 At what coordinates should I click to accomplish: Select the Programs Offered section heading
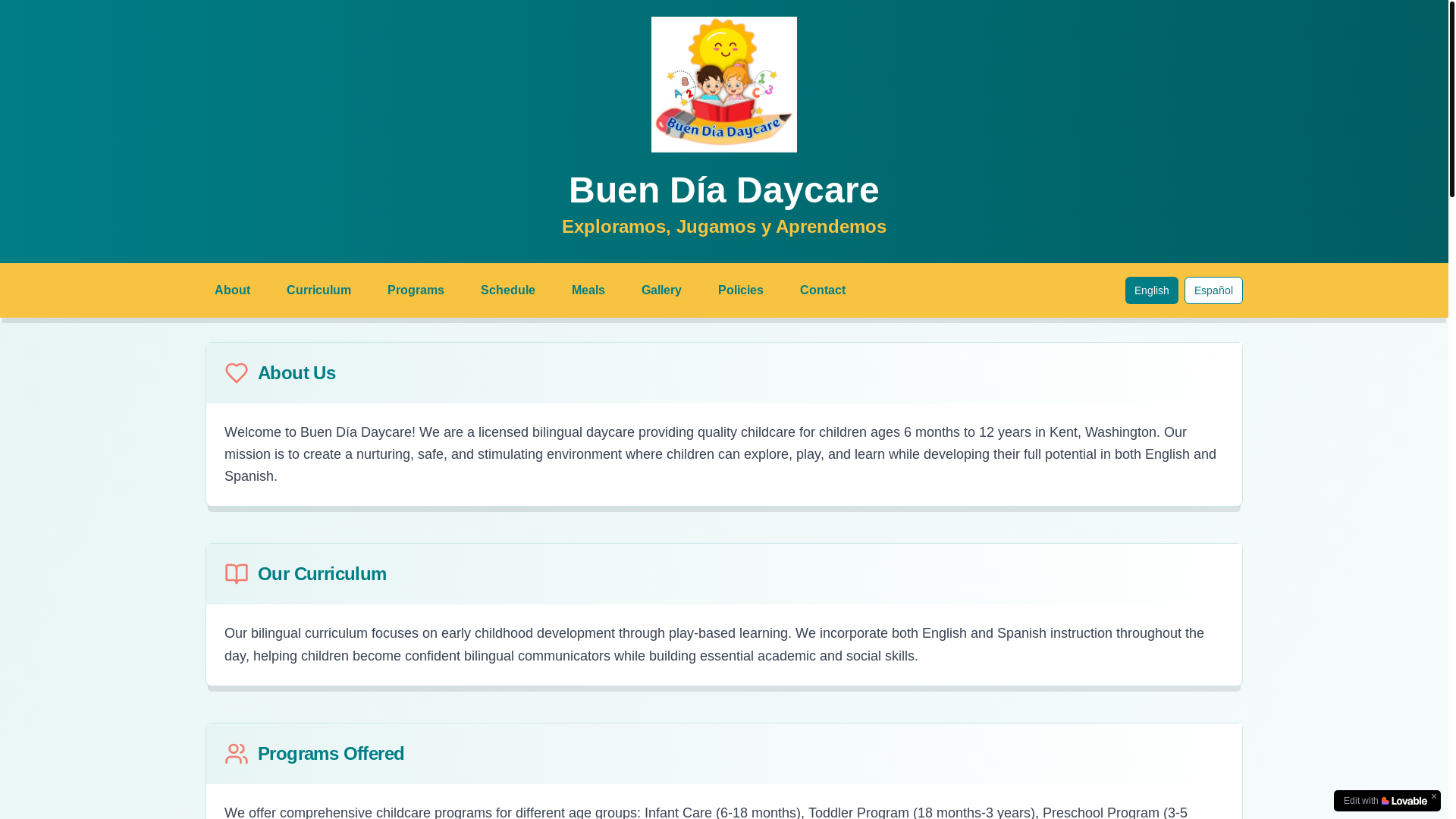tap(331, 754)
